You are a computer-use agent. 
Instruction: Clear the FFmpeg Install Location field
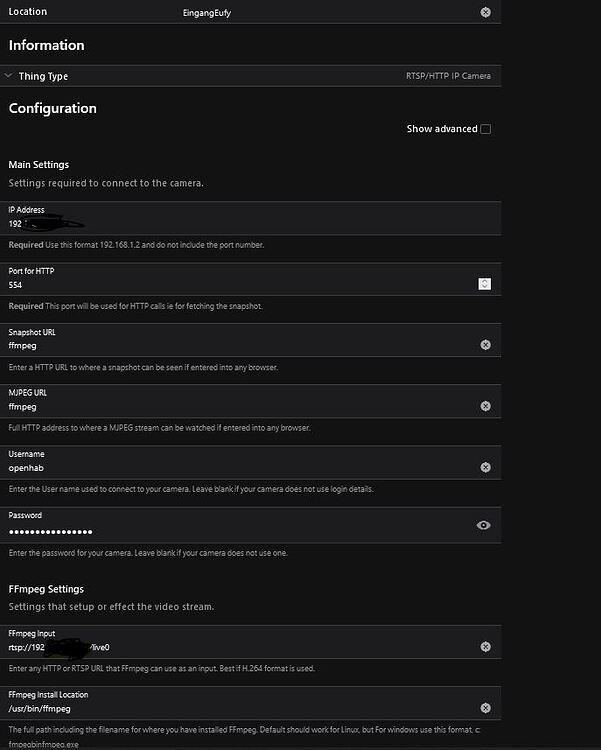485,708
